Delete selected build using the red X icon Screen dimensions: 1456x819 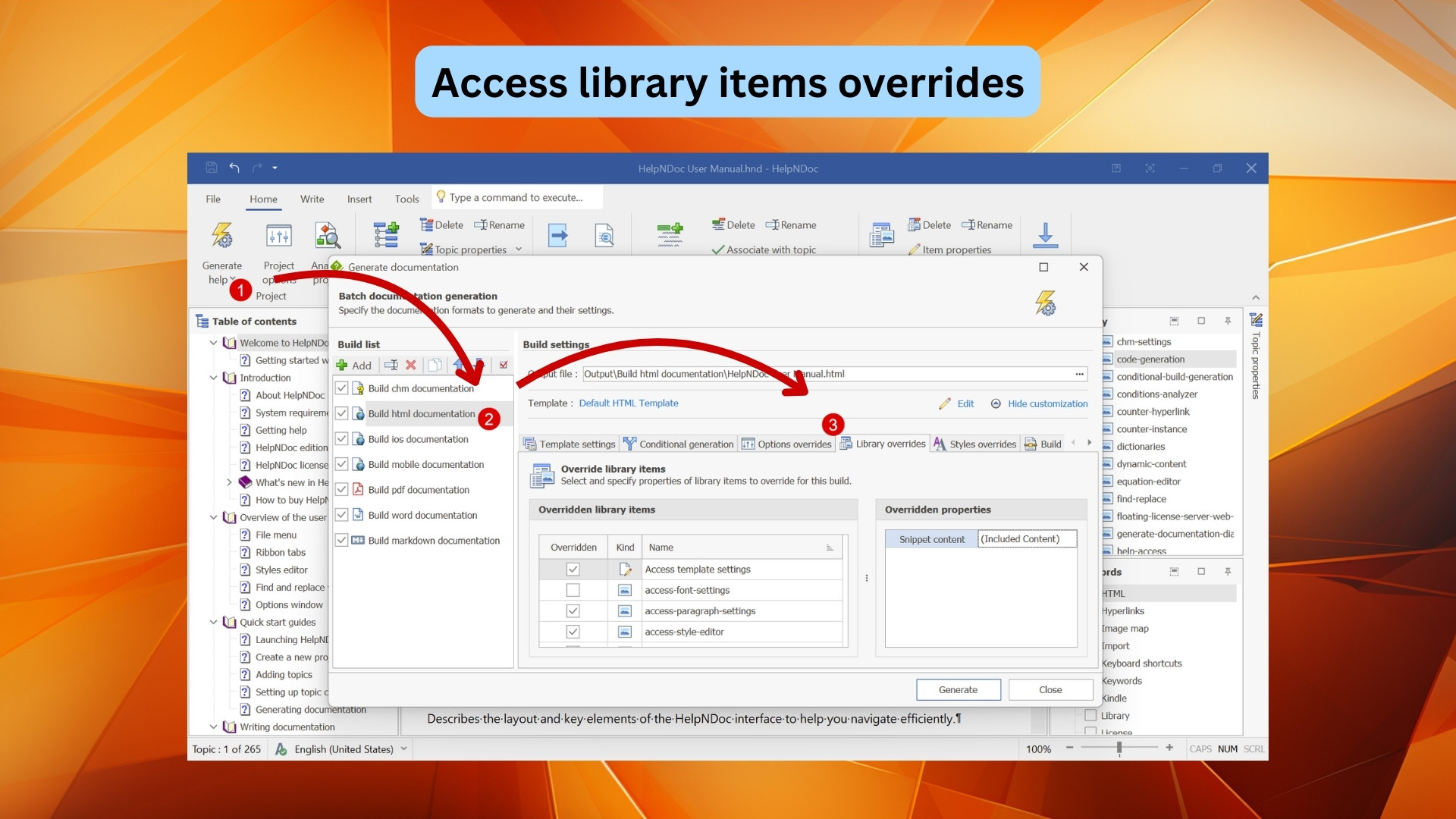coord(410,365)
